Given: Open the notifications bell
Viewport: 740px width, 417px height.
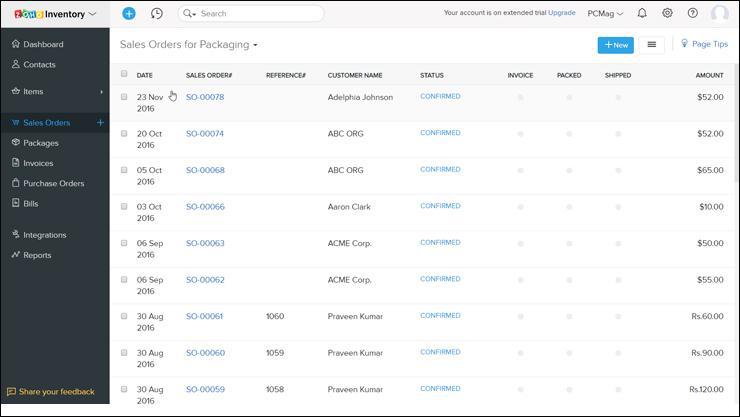Looking at the screenshot, I should tap(642, 14).
